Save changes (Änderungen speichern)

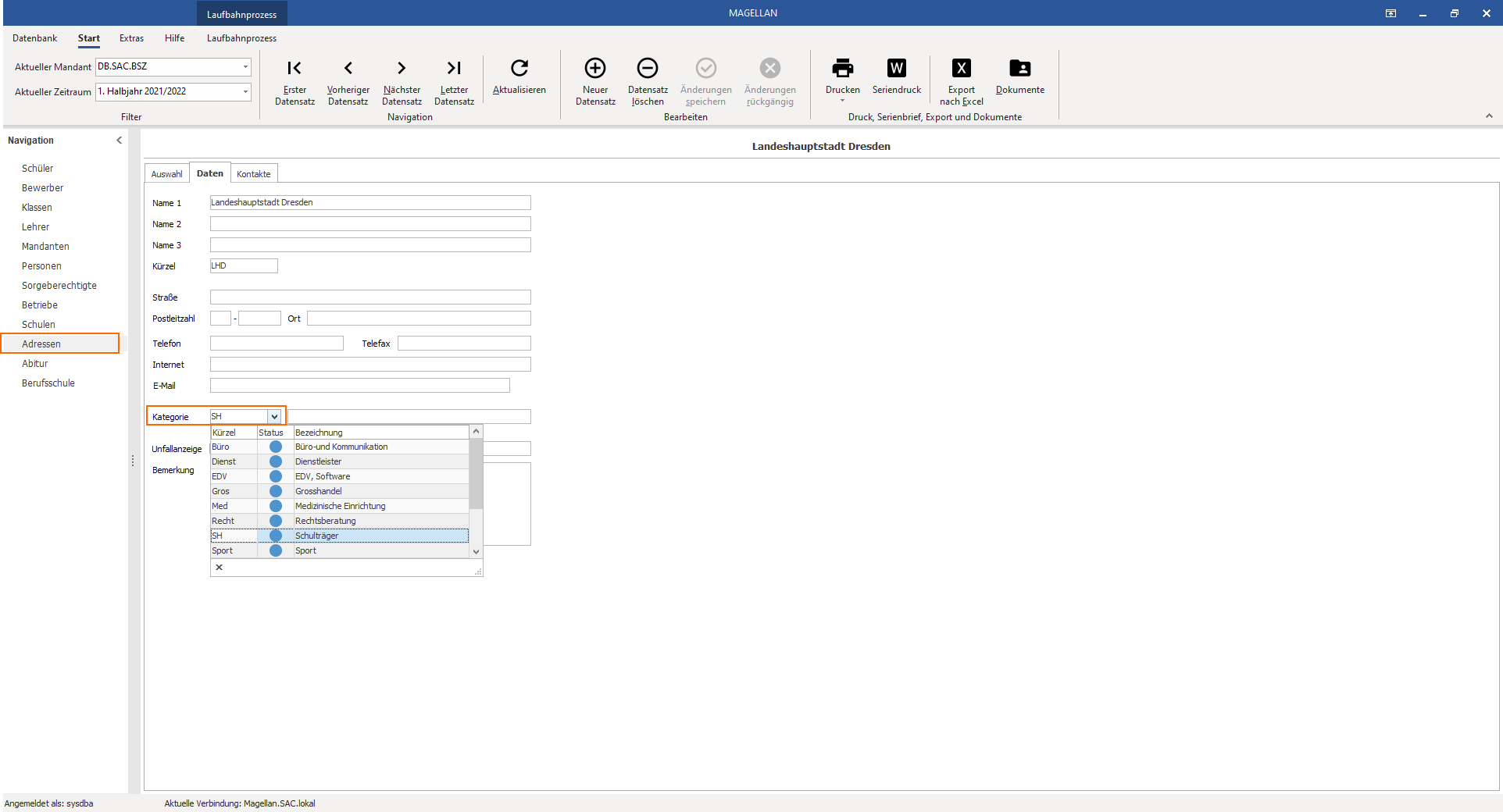pyautogui.click(x=706, y=81)
